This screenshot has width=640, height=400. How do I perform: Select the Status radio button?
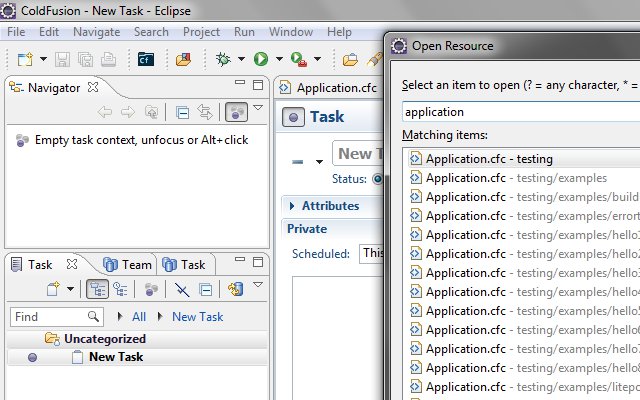click(378, 179)
